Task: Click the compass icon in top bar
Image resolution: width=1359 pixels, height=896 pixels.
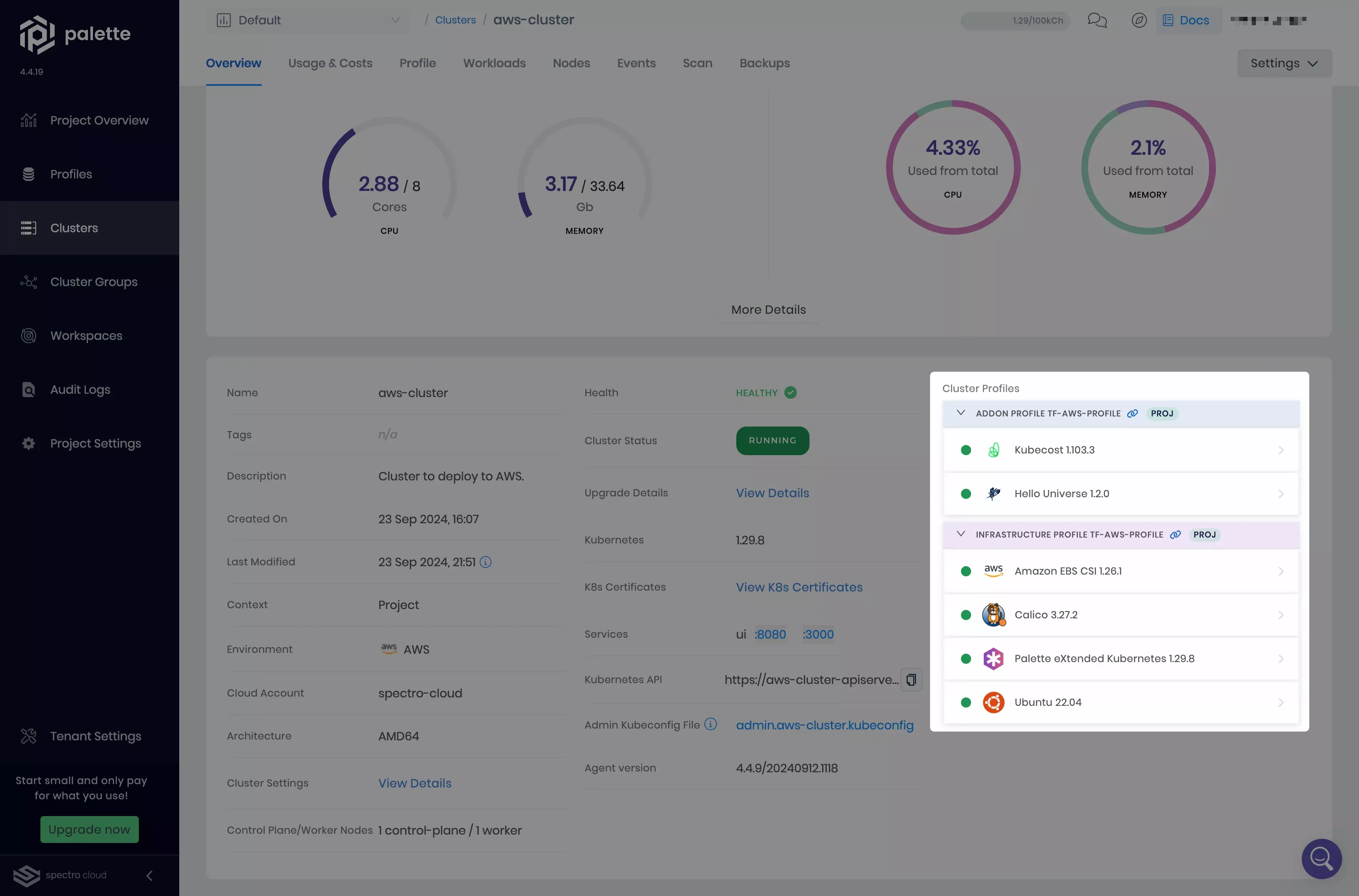Action: point(1139,21)
